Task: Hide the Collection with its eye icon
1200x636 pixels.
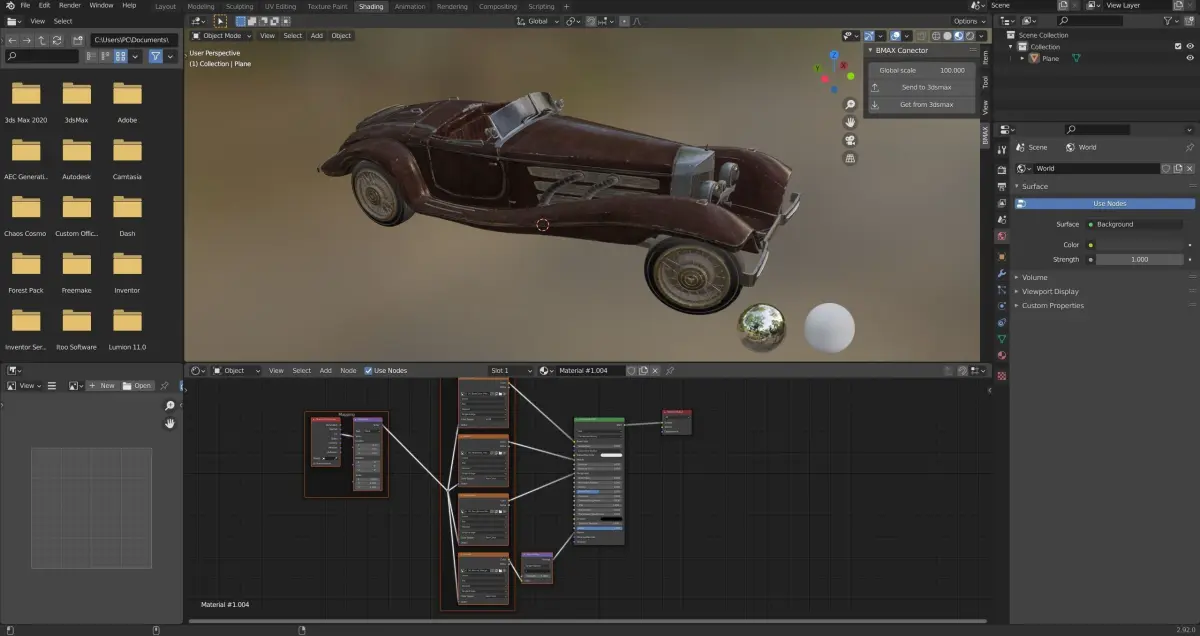Action: click(1190, 47)
